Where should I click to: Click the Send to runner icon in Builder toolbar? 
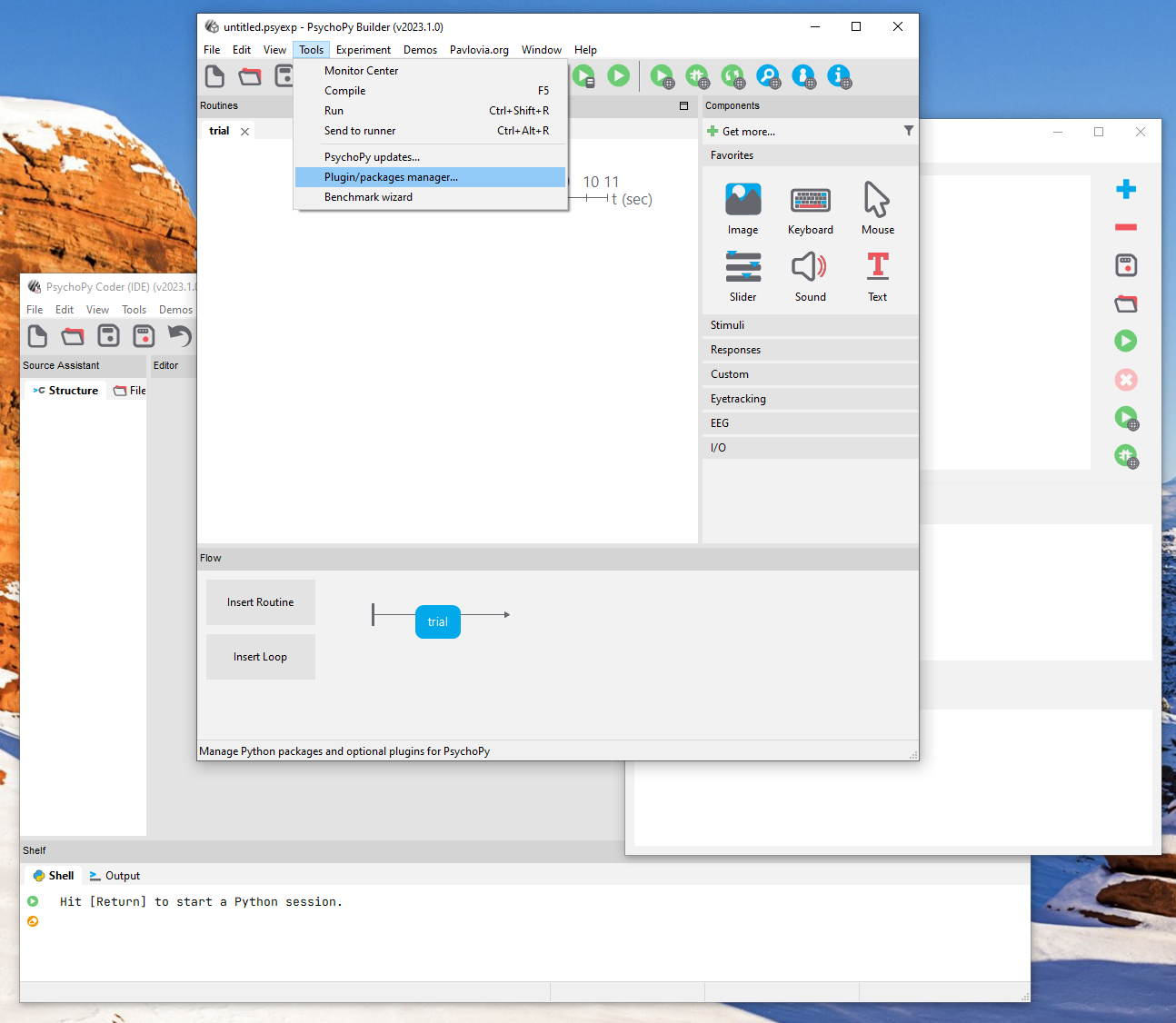(x=583, y=76)
